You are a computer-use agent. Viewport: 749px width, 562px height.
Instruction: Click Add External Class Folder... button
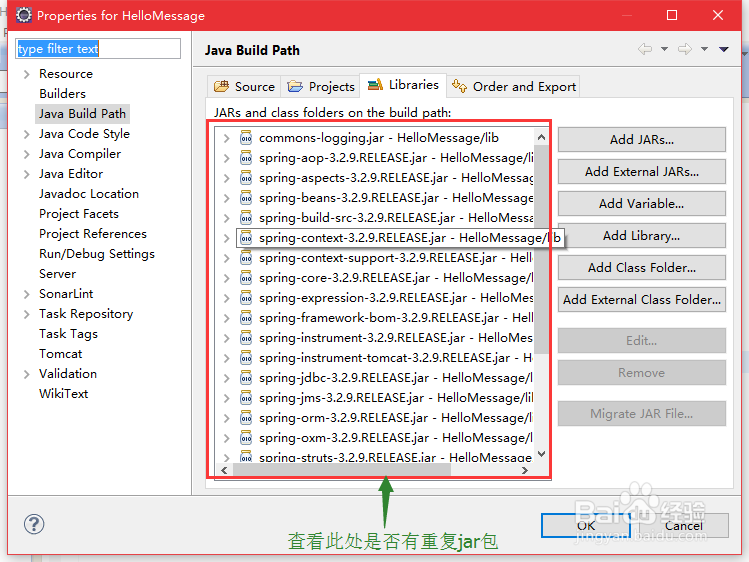(x=642, y=299)
